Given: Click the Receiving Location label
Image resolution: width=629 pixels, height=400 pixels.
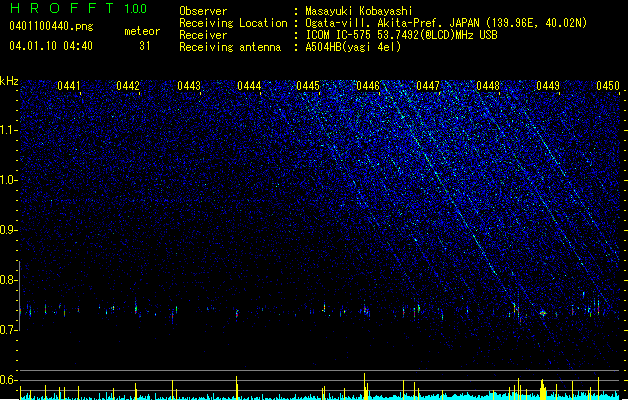Looking at the screenshot, I should tap(233, 23).
